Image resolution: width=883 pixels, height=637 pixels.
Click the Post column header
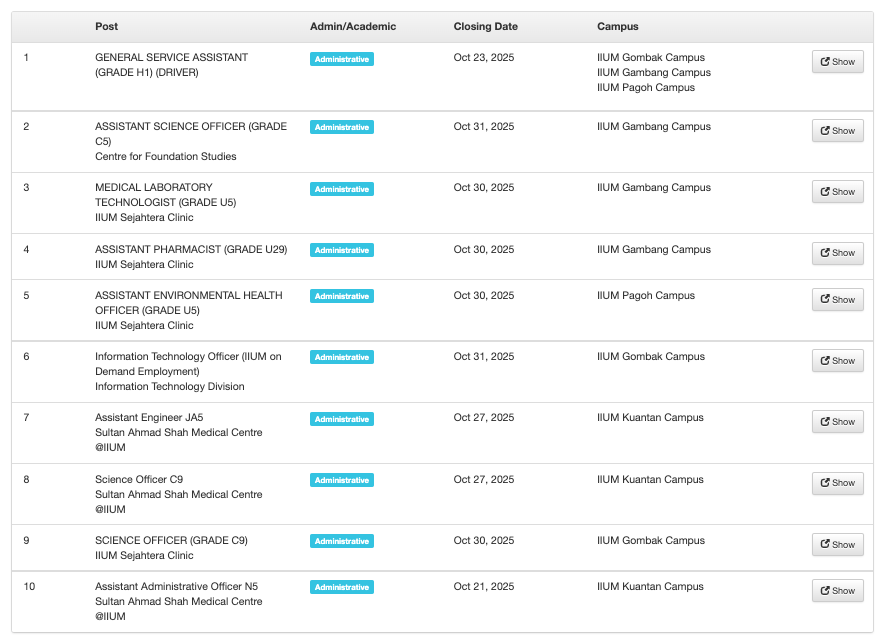106,26
